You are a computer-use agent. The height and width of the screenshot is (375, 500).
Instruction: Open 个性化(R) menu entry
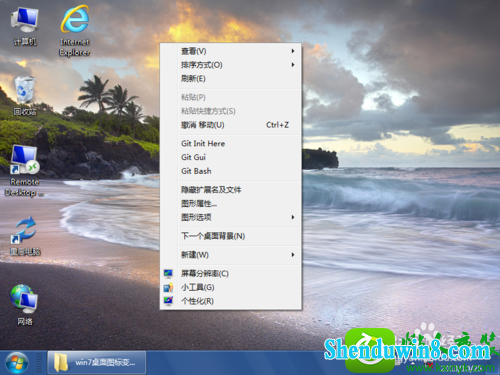tap(231, 301)
